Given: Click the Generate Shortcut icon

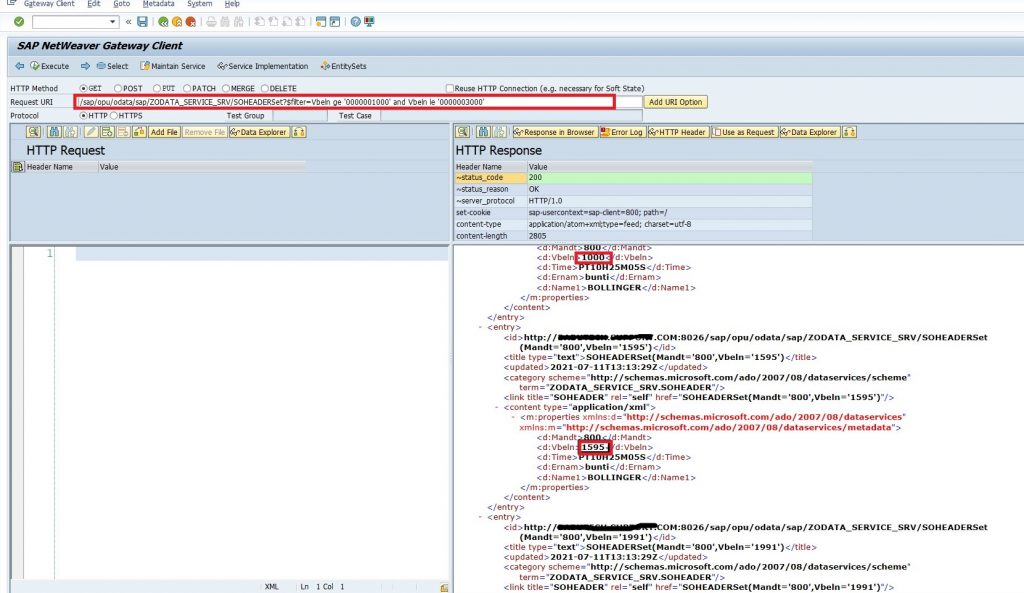Looking at the screenshot, I should 335,22.
